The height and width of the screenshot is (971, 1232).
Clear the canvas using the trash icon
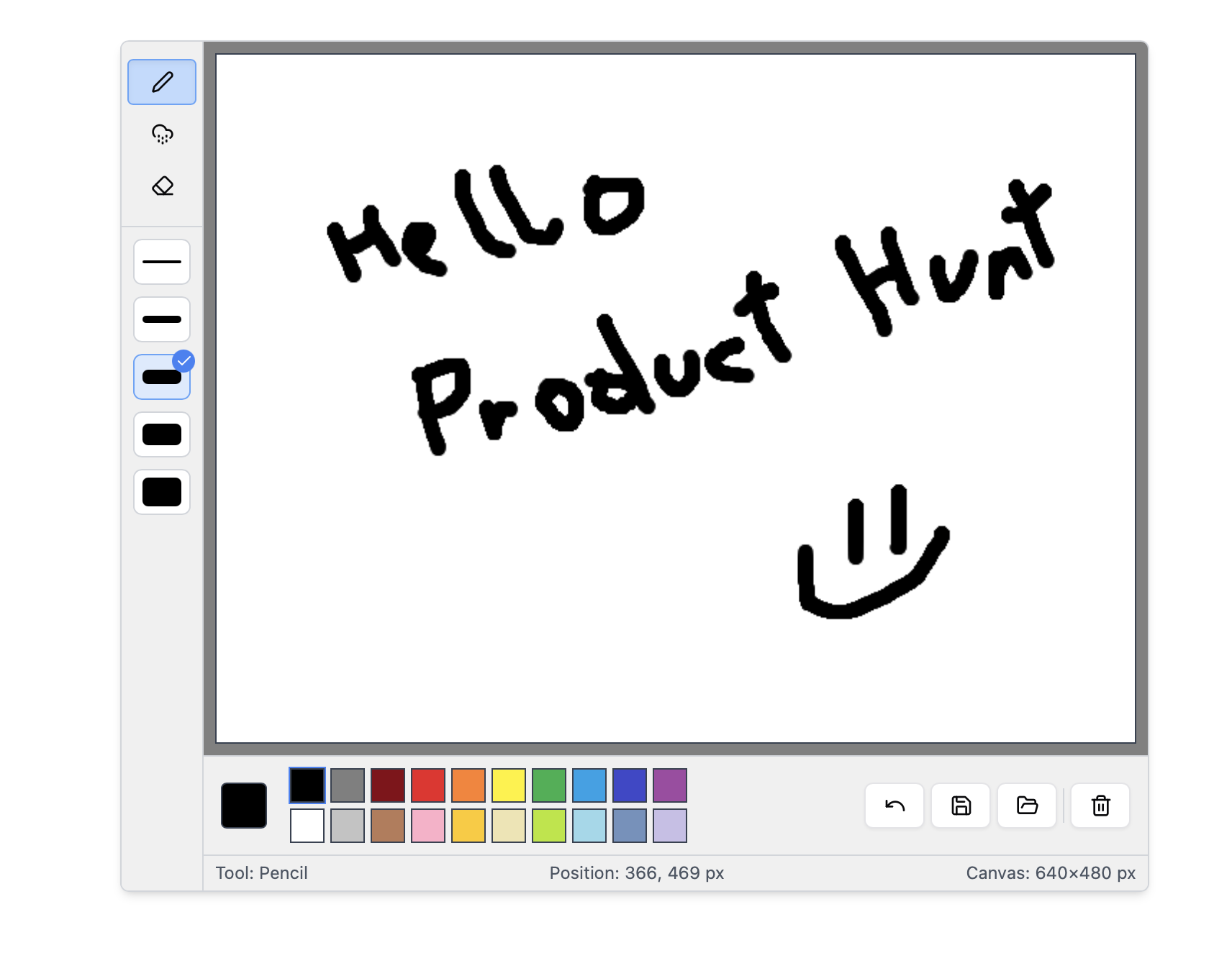(x=1100, y=806)
